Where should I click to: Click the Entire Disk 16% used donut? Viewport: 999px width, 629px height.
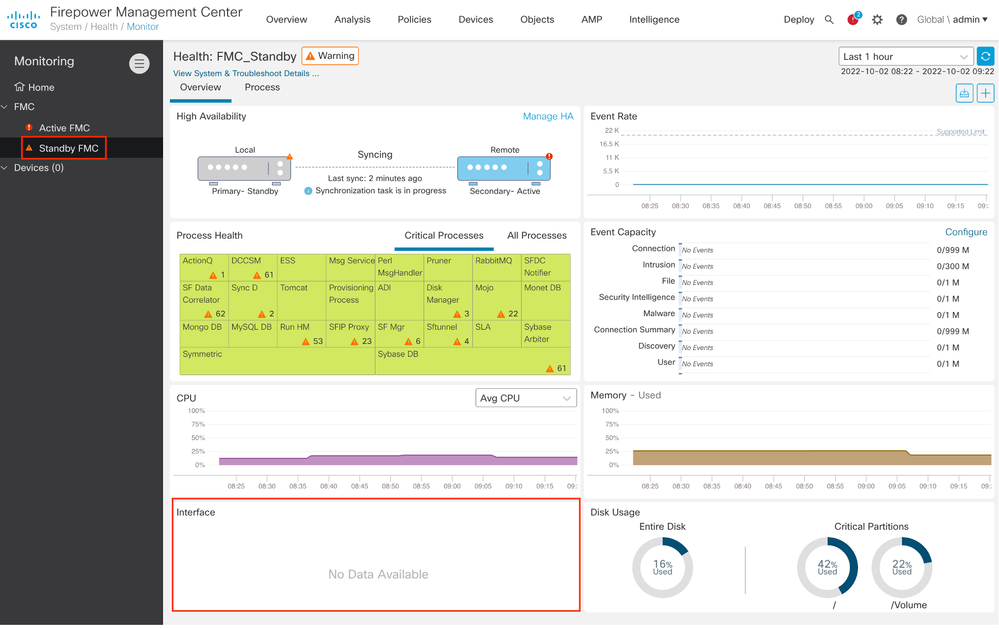(663, 567)
